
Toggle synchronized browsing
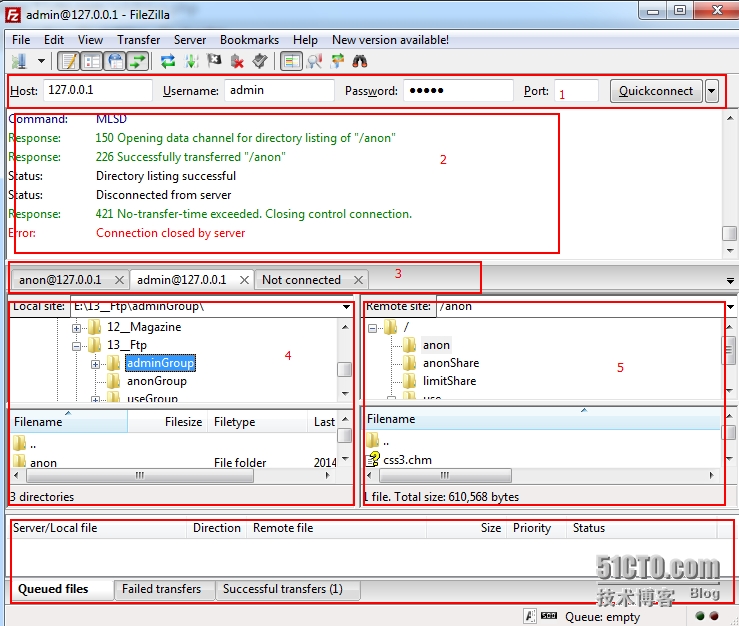337,61
